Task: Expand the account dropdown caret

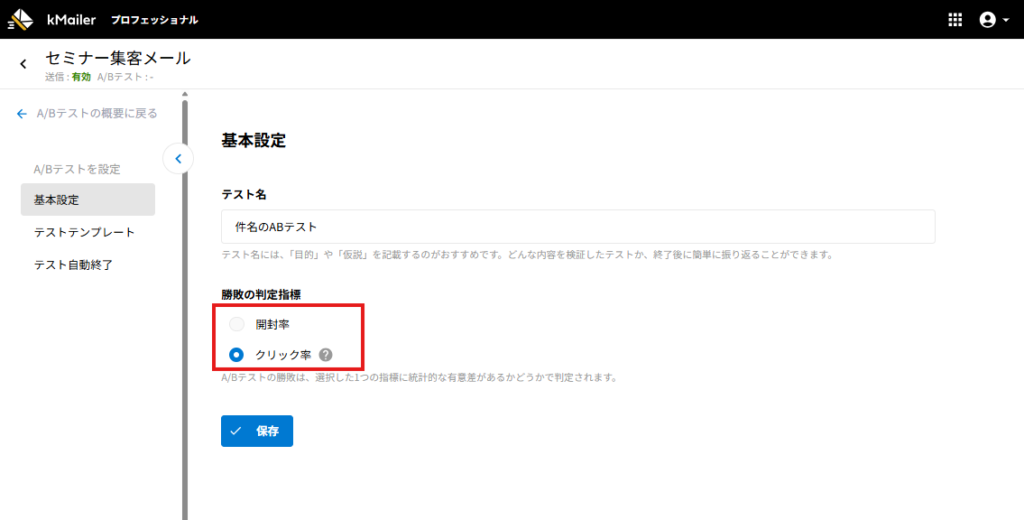Action: (x=1006, y=21)
